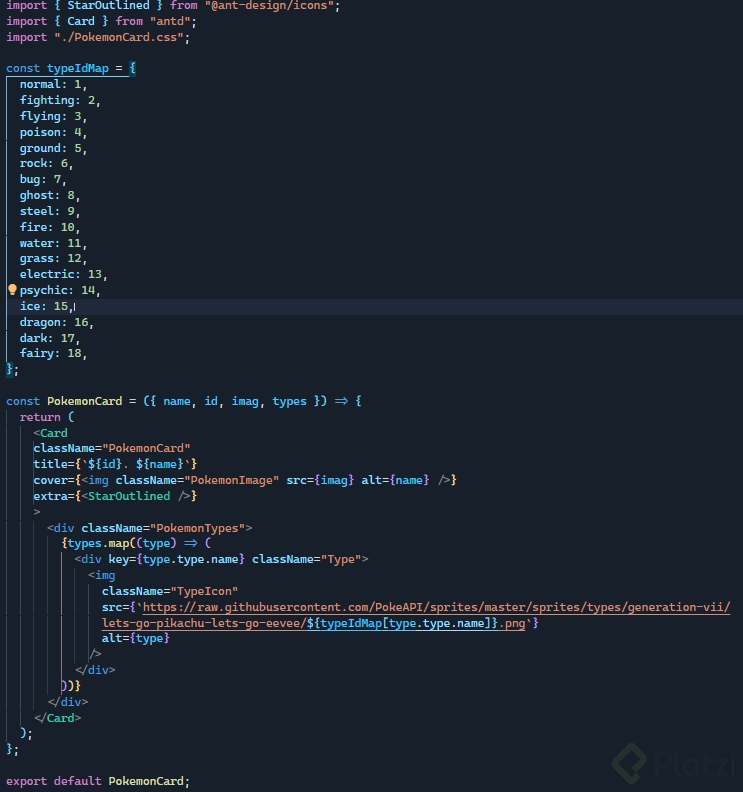
Task: Click the 'electric: 13,' line
Action: (x=63, y=274)
